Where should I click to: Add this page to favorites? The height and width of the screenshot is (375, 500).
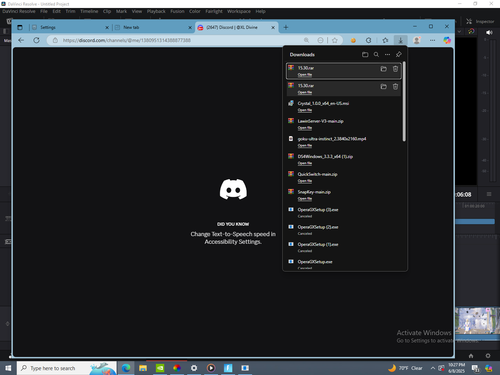click(335, 40)
